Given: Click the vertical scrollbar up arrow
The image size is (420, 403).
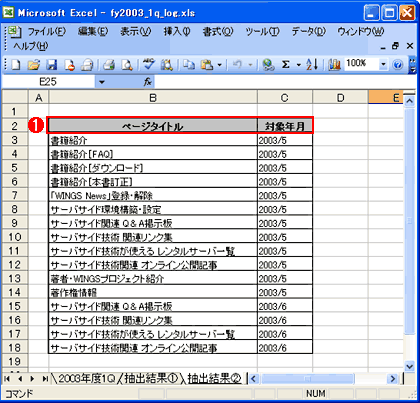Looking at the screenshot, I should [x=410, y=100].
